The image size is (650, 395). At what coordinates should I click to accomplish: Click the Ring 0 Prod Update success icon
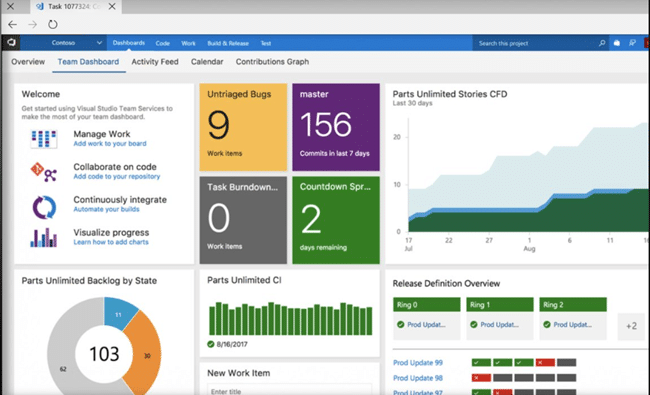click(x=400, y=325)
